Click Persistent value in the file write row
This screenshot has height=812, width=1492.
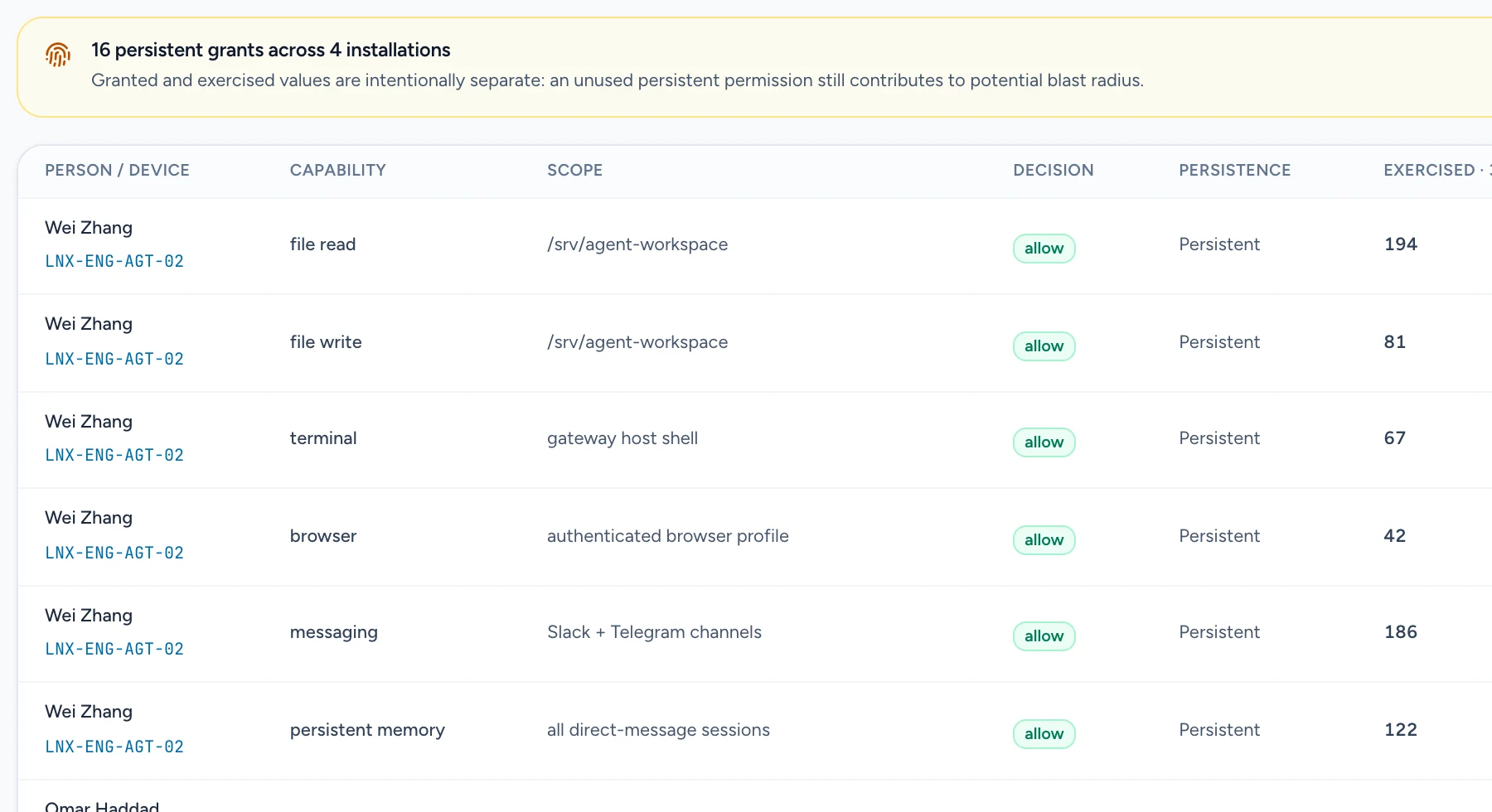[x=1219, y=342]
